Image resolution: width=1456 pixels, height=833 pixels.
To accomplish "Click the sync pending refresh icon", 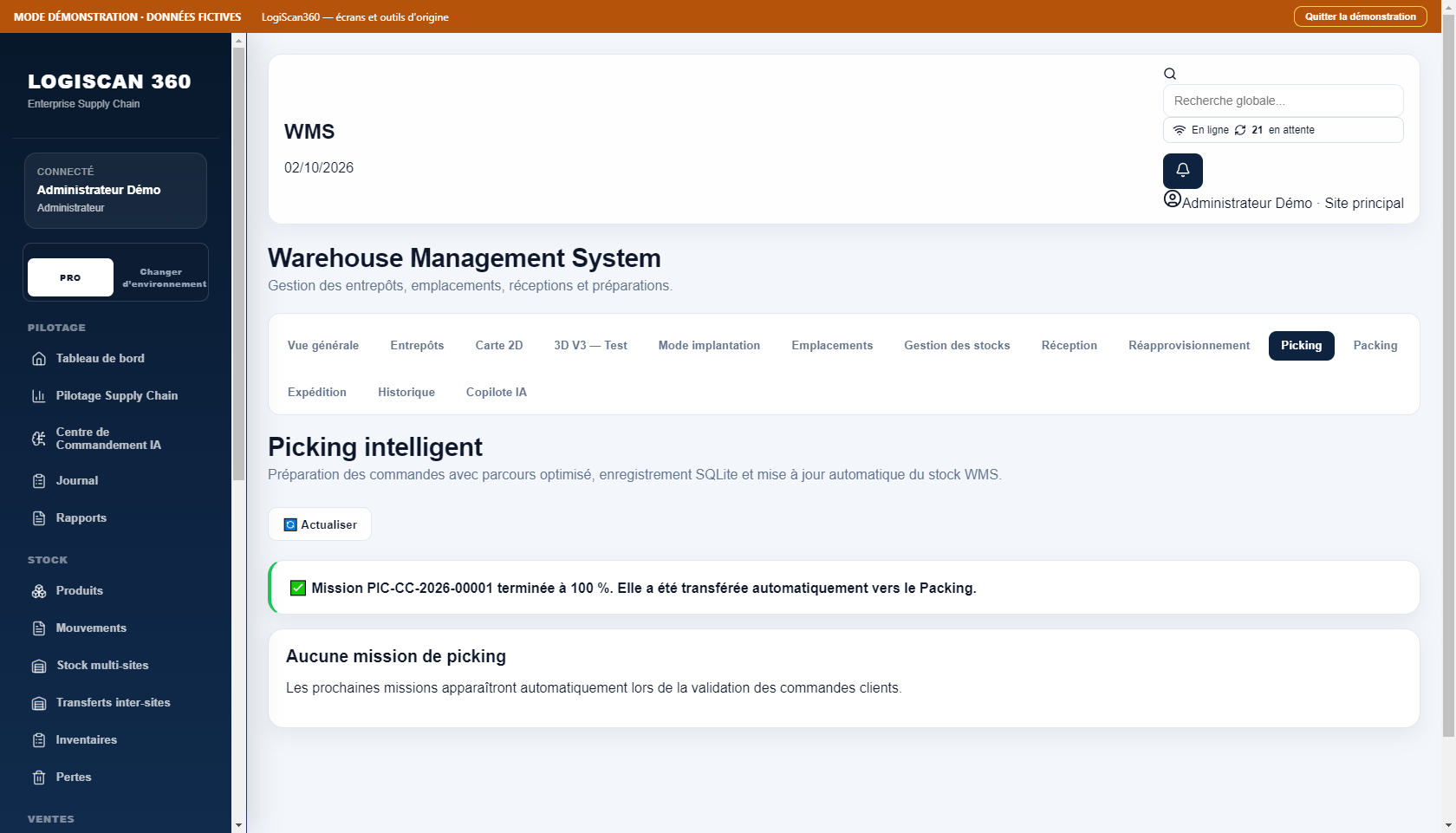I will (1240, 130).
